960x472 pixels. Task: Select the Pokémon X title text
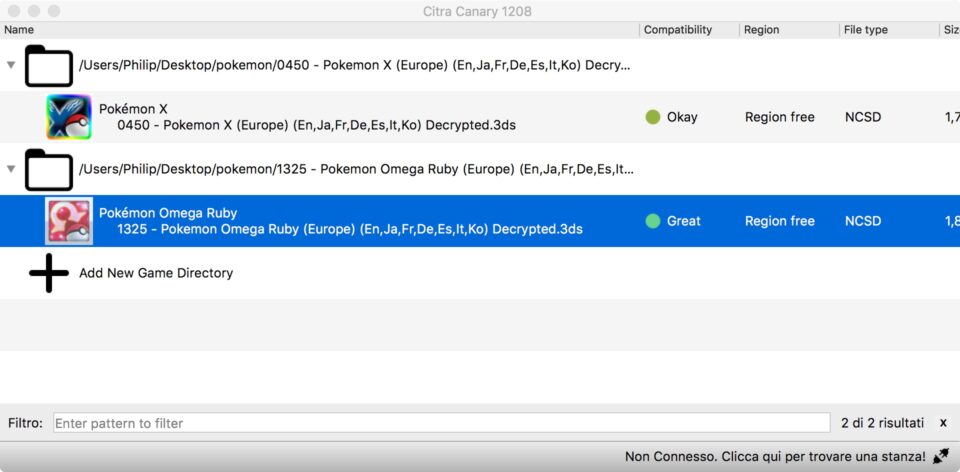pyautogui.click(x=133, y=109)
